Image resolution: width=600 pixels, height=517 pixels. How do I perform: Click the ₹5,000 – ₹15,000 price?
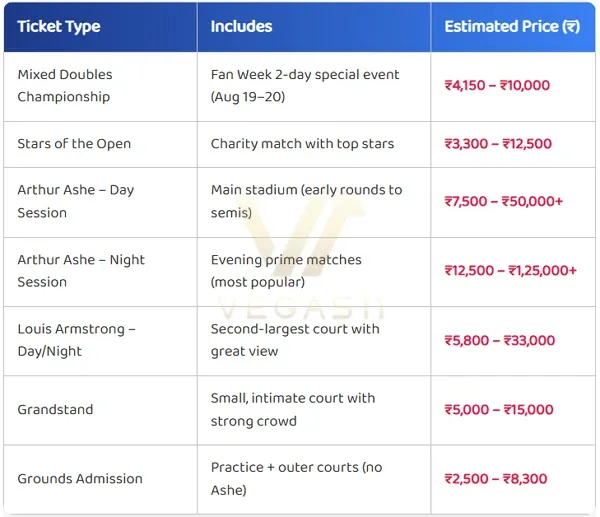(x=498, y=409)
